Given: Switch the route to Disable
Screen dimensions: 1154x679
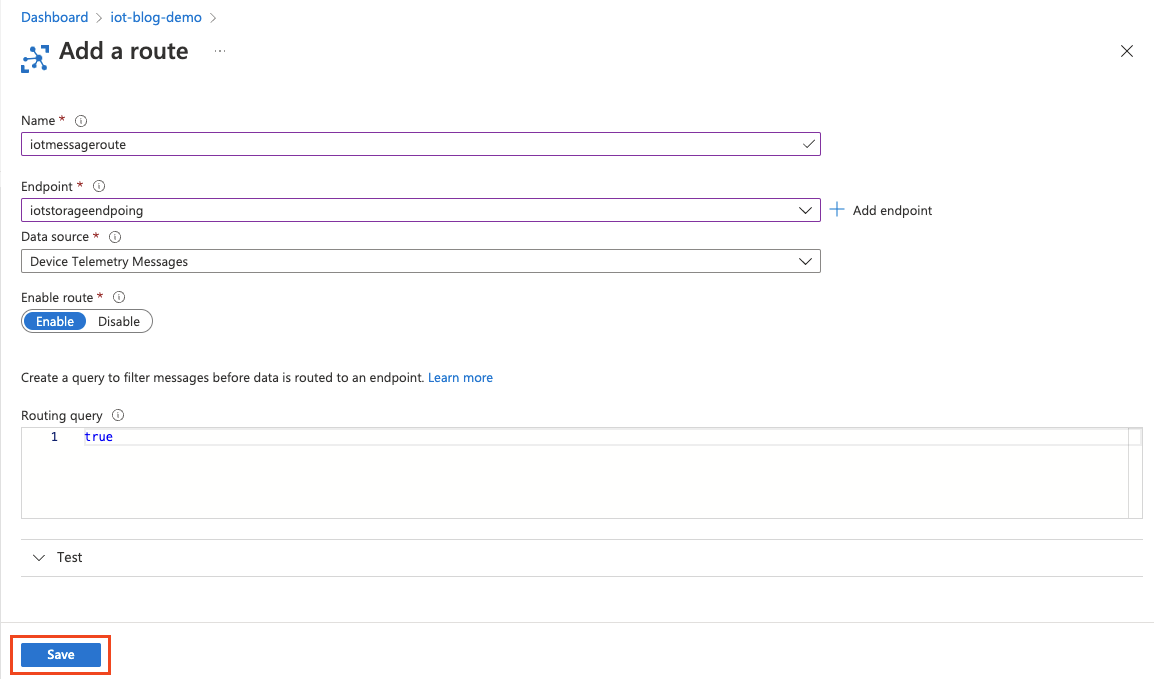Looking at the screenshot, I should [x=119, y=321].
